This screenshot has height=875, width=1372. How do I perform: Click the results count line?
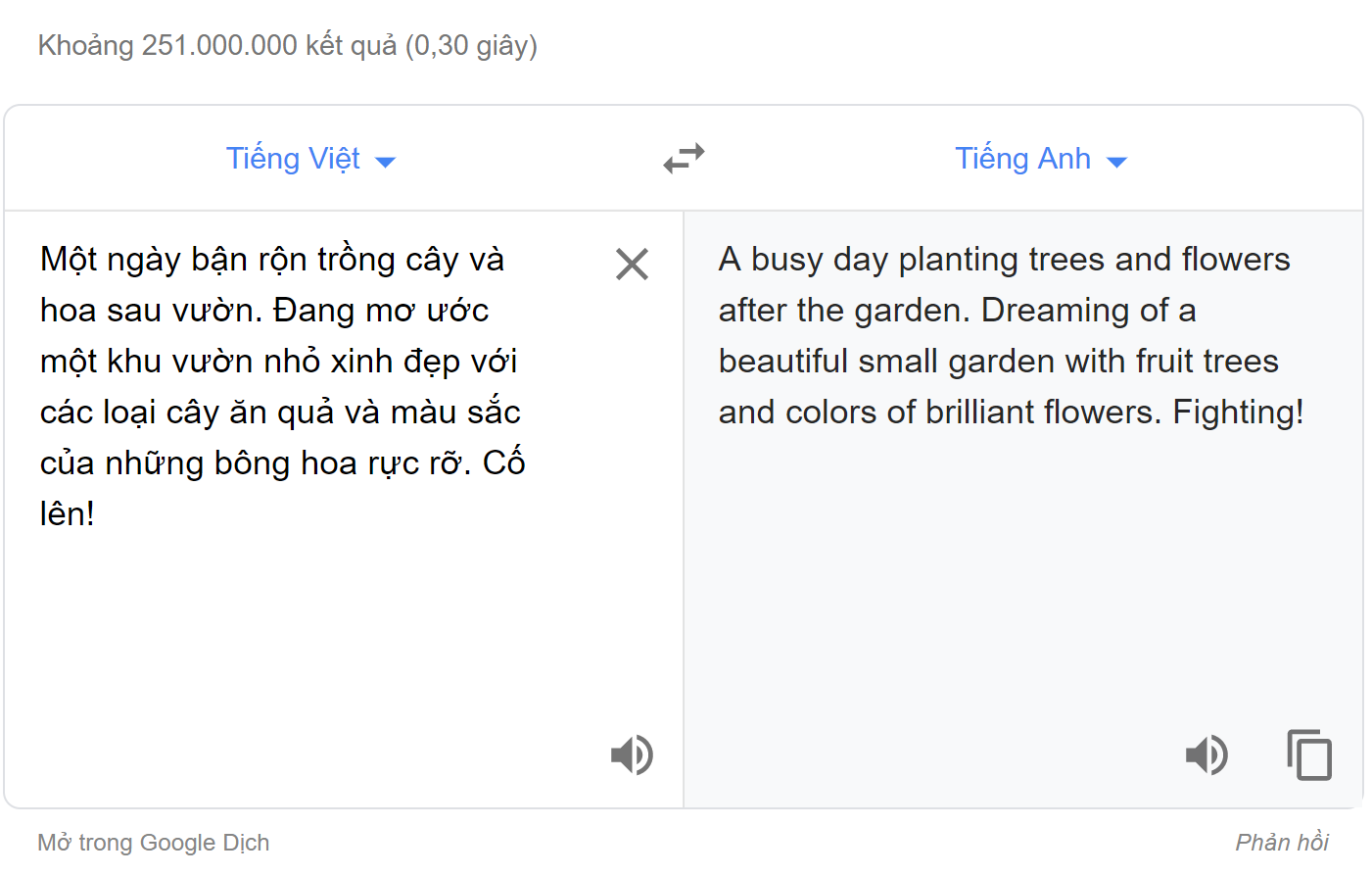pyautogui.click(x=286, y=44)
